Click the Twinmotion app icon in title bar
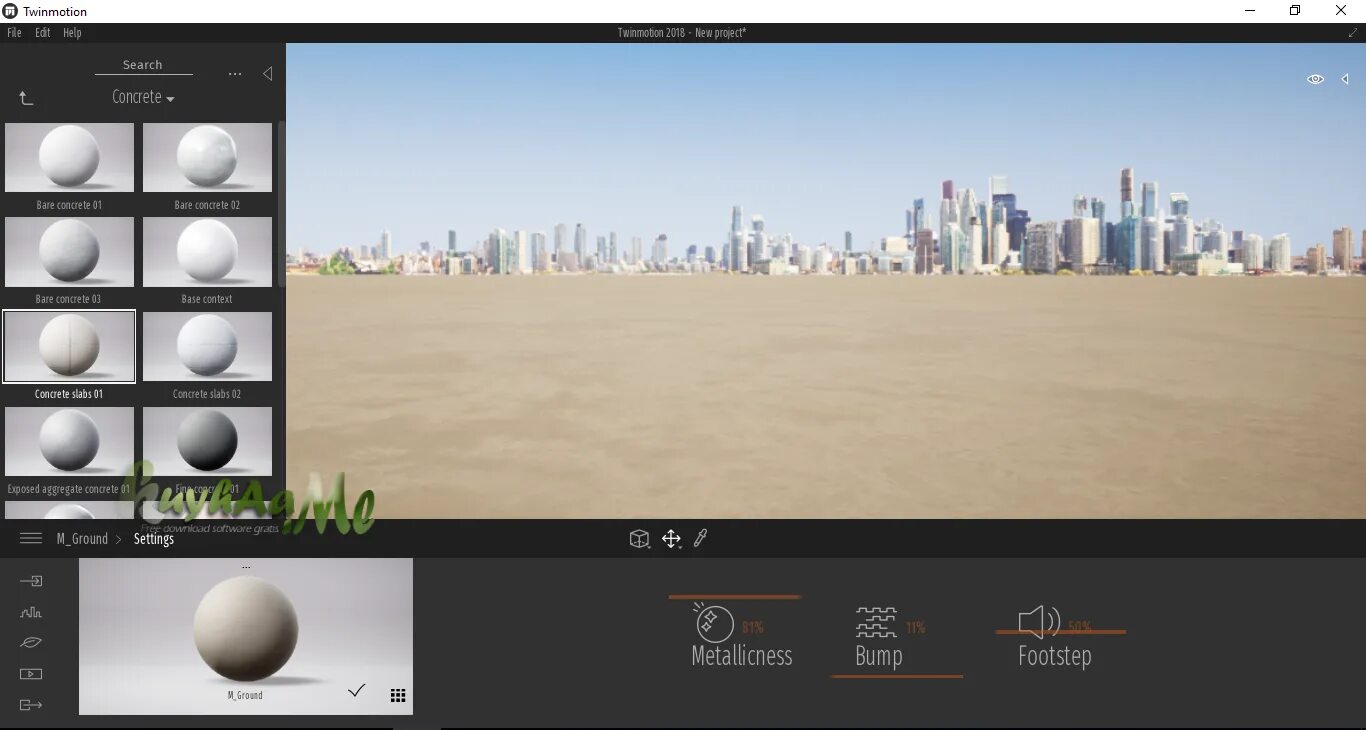 [x=11, y=11]
